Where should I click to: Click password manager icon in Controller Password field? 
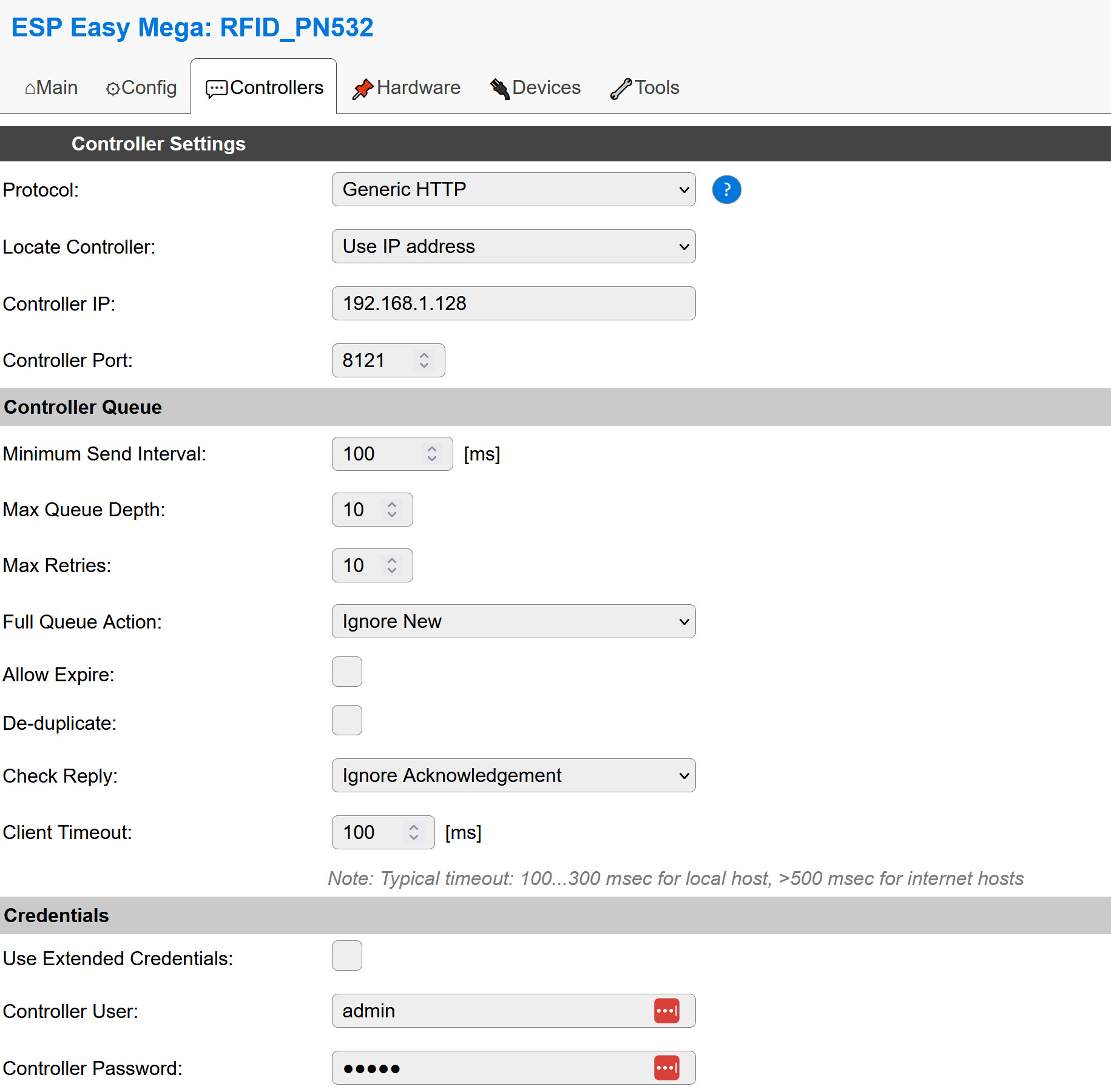point(666,1068)
